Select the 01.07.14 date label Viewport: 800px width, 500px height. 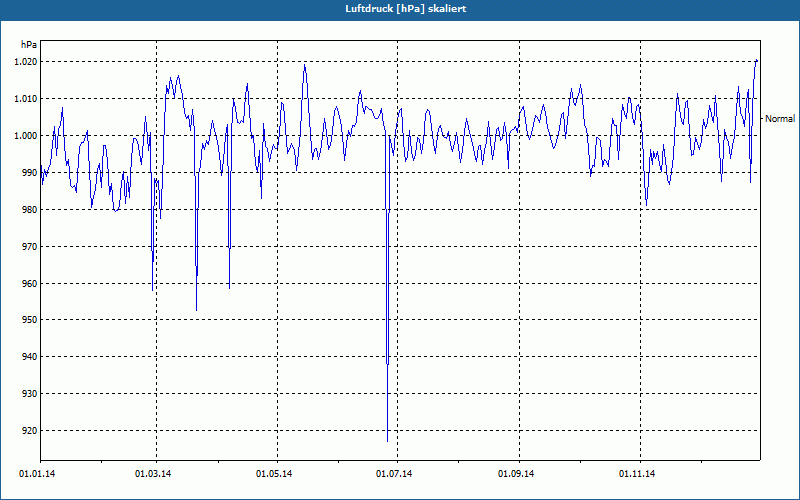tap(394, 474)
